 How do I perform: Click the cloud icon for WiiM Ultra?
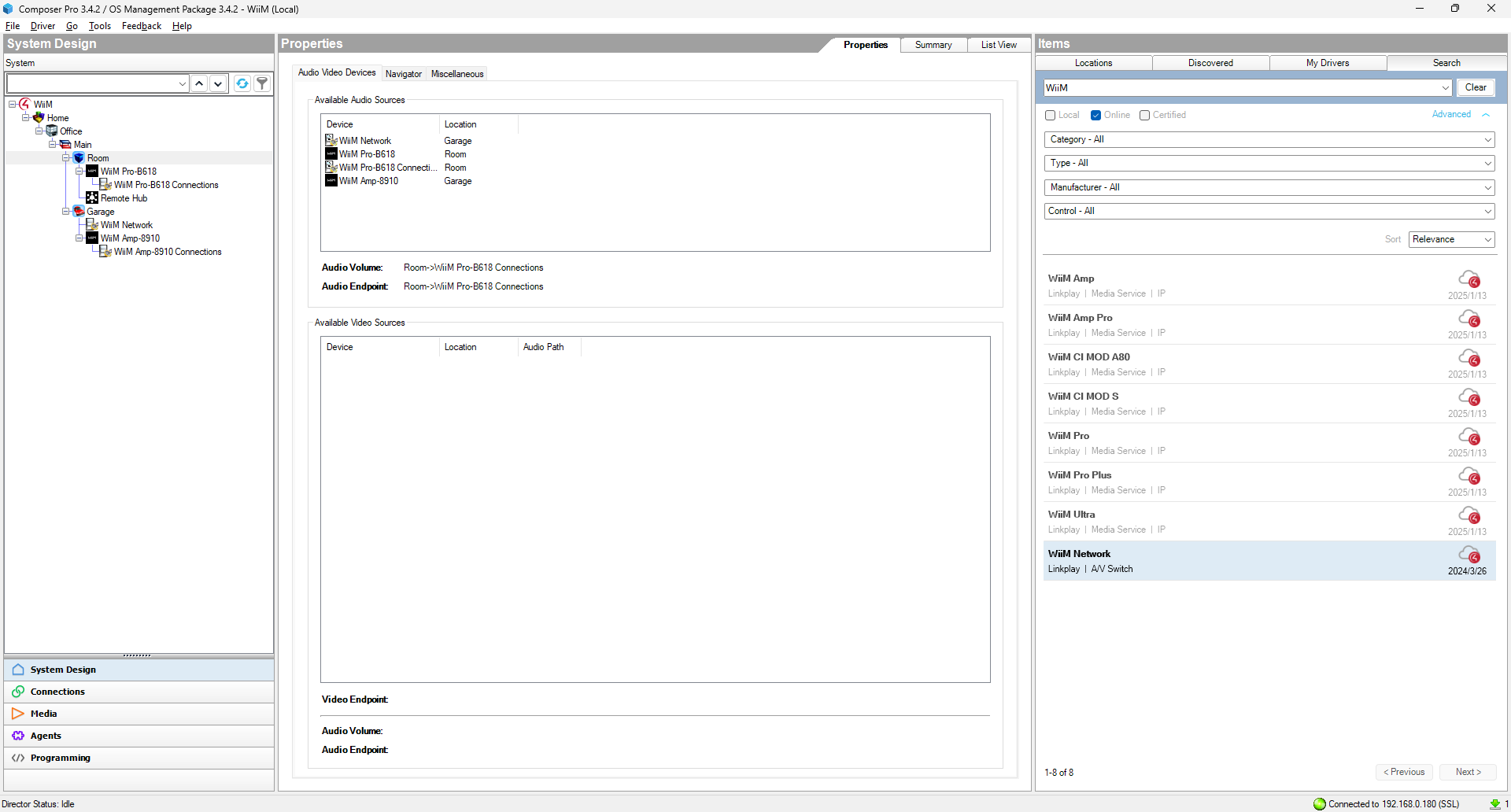point(1469,515)
